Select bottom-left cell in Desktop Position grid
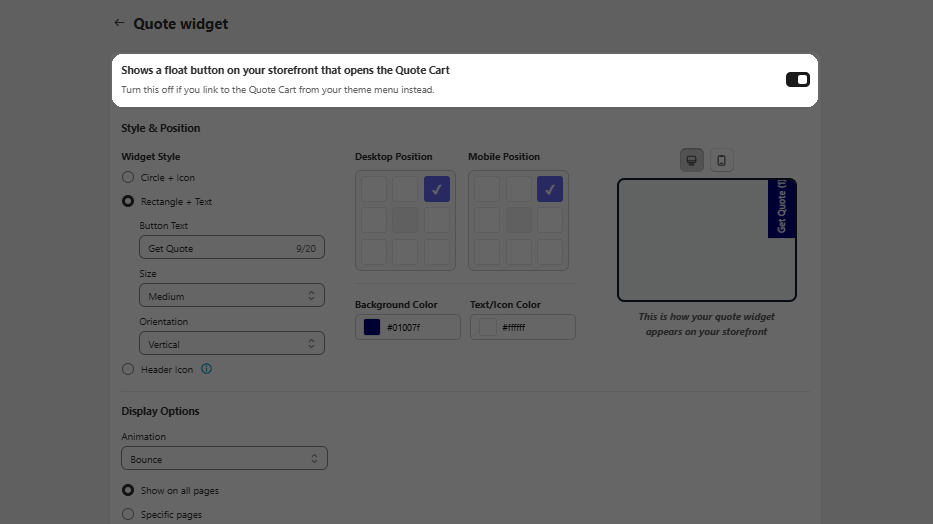The image size is (933, 524). 374,252
